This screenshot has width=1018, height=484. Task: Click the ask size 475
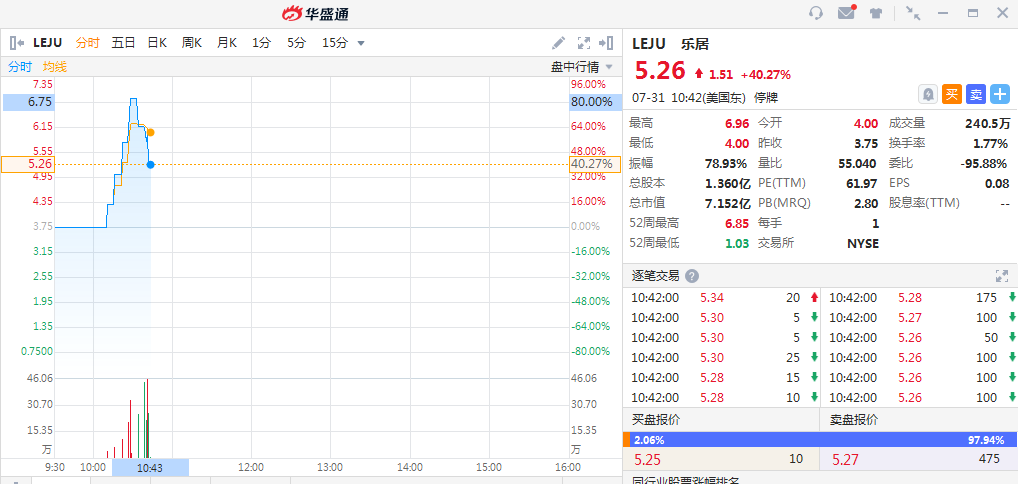coord(989,459)
